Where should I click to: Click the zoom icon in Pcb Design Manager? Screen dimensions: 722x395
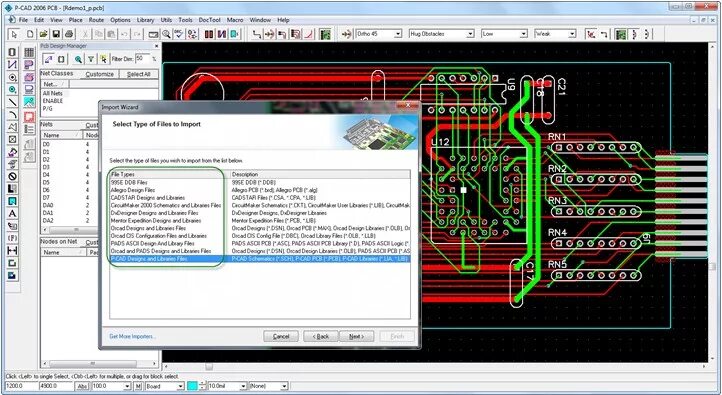point(78,59)
